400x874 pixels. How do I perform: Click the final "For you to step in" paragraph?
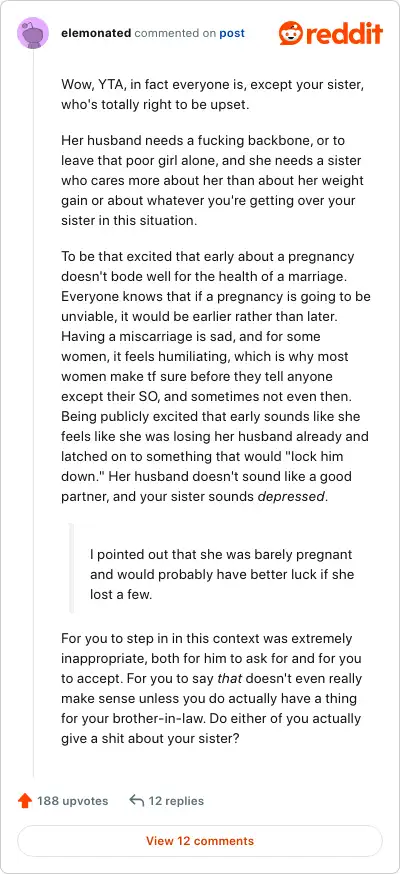pos(211,688)
